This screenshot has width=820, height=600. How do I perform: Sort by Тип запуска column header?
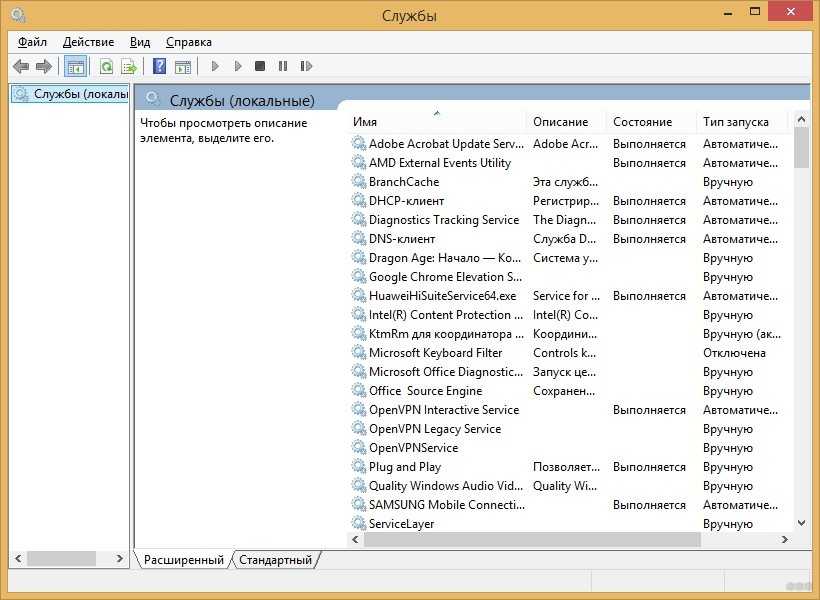click(x=736, y=122)
